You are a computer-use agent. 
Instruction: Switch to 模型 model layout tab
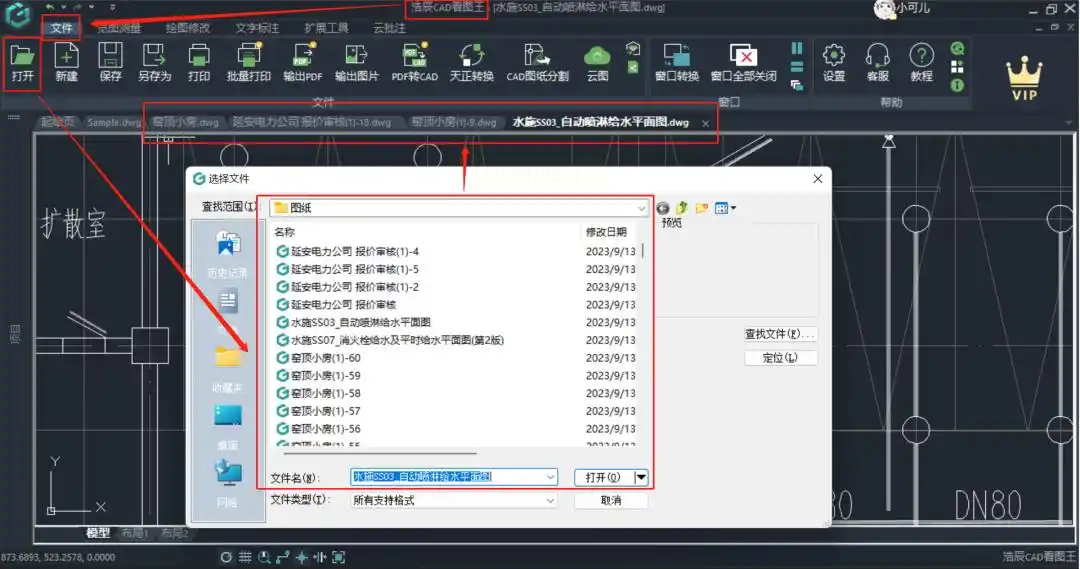coord(98,533)
